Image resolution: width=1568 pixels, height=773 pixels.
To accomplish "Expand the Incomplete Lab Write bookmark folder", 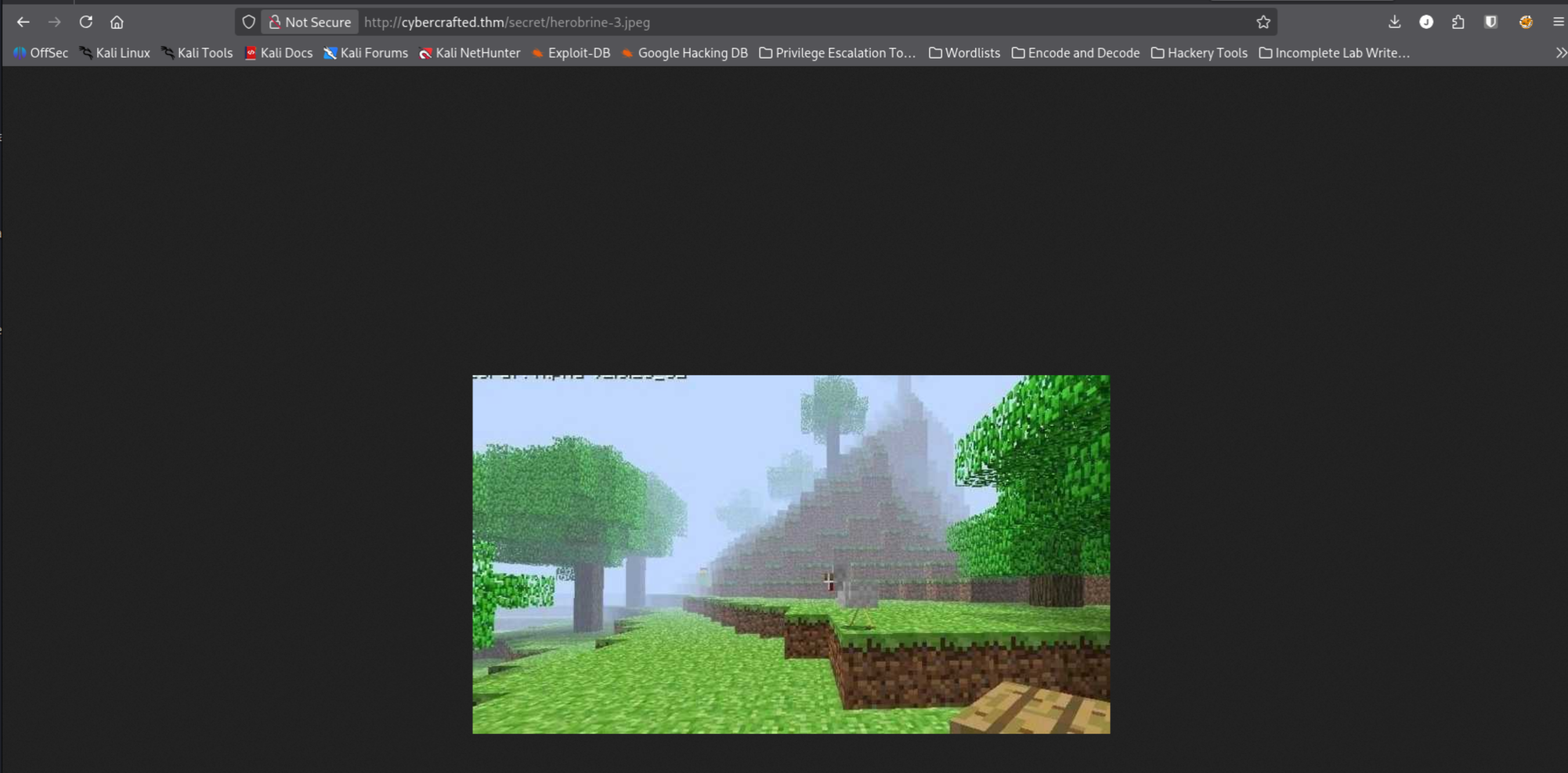I will (1334, 53).
